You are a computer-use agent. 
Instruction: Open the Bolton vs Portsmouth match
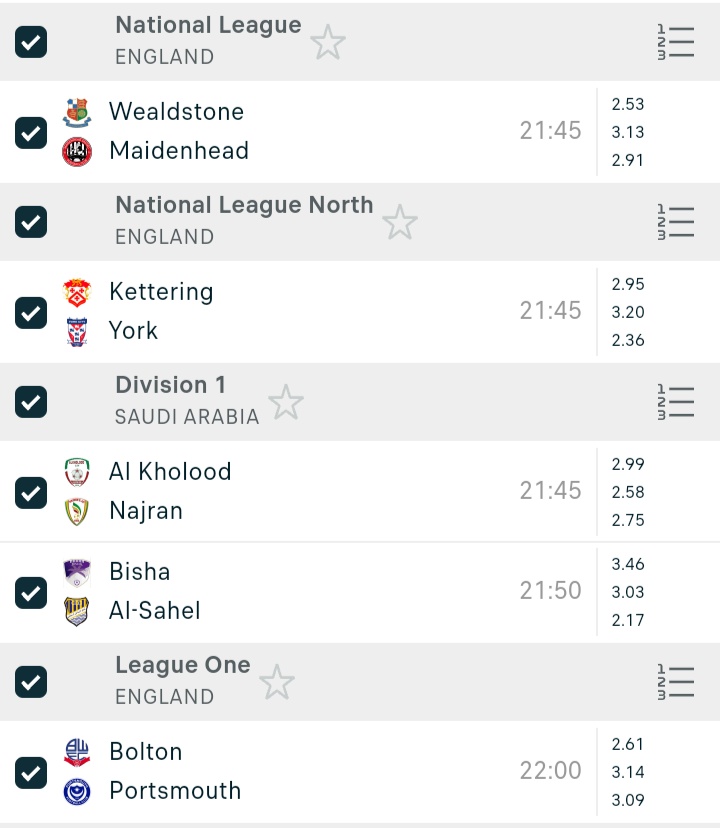pos(300,771)
